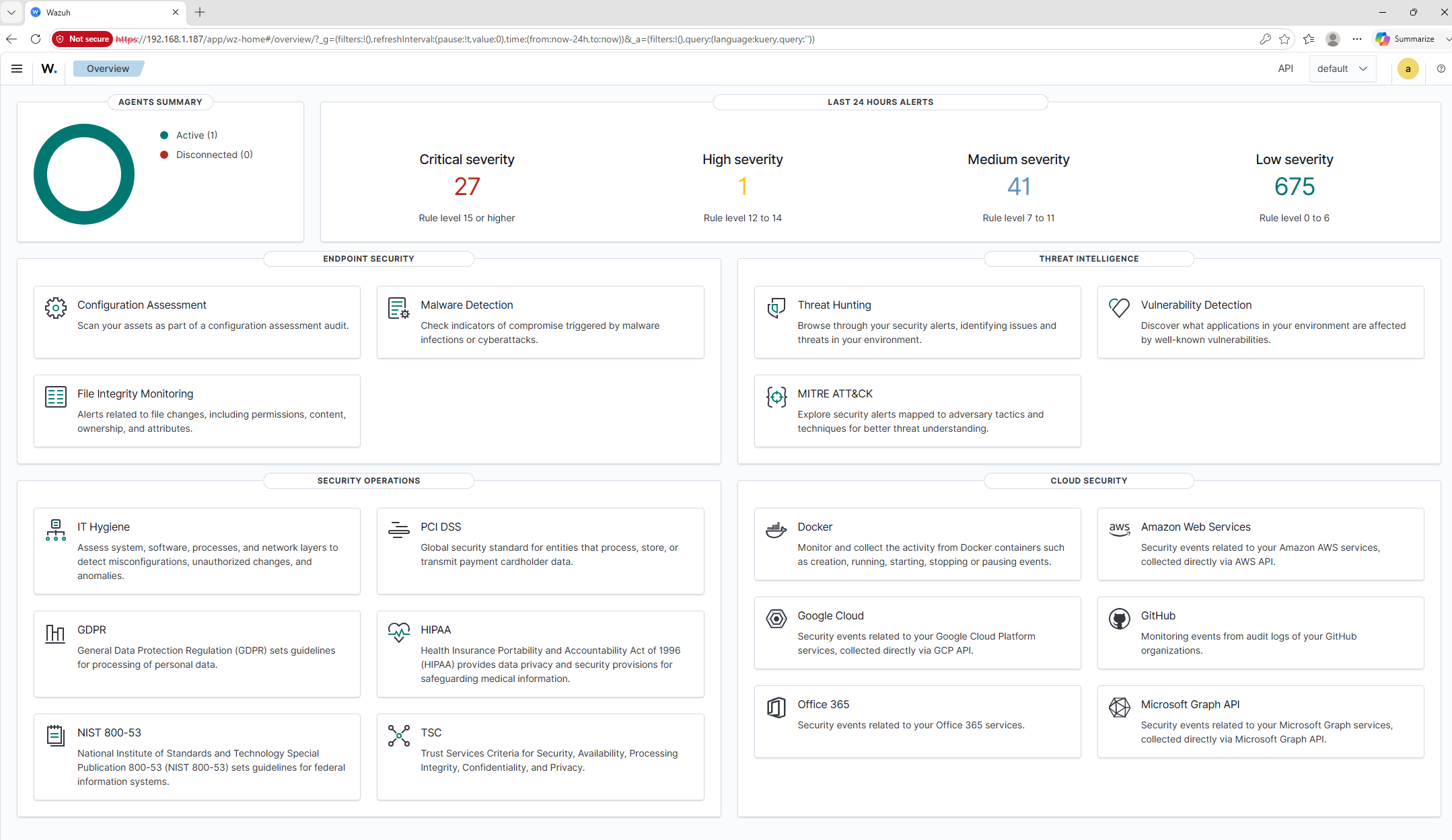Click the agents summary donut chart

(84, 174)
